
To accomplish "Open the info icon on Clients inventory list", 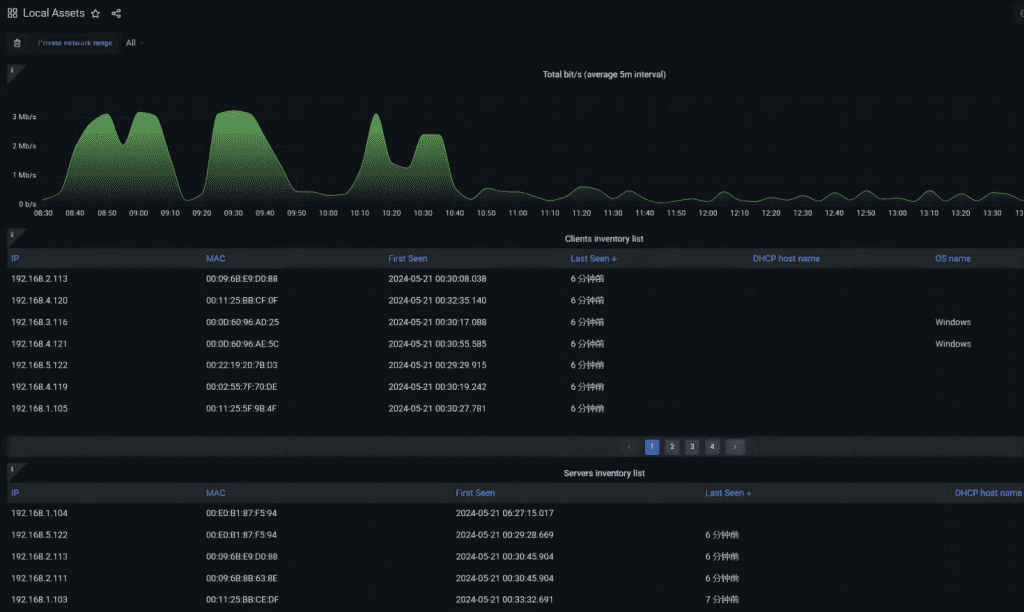I will pos(12,236).
